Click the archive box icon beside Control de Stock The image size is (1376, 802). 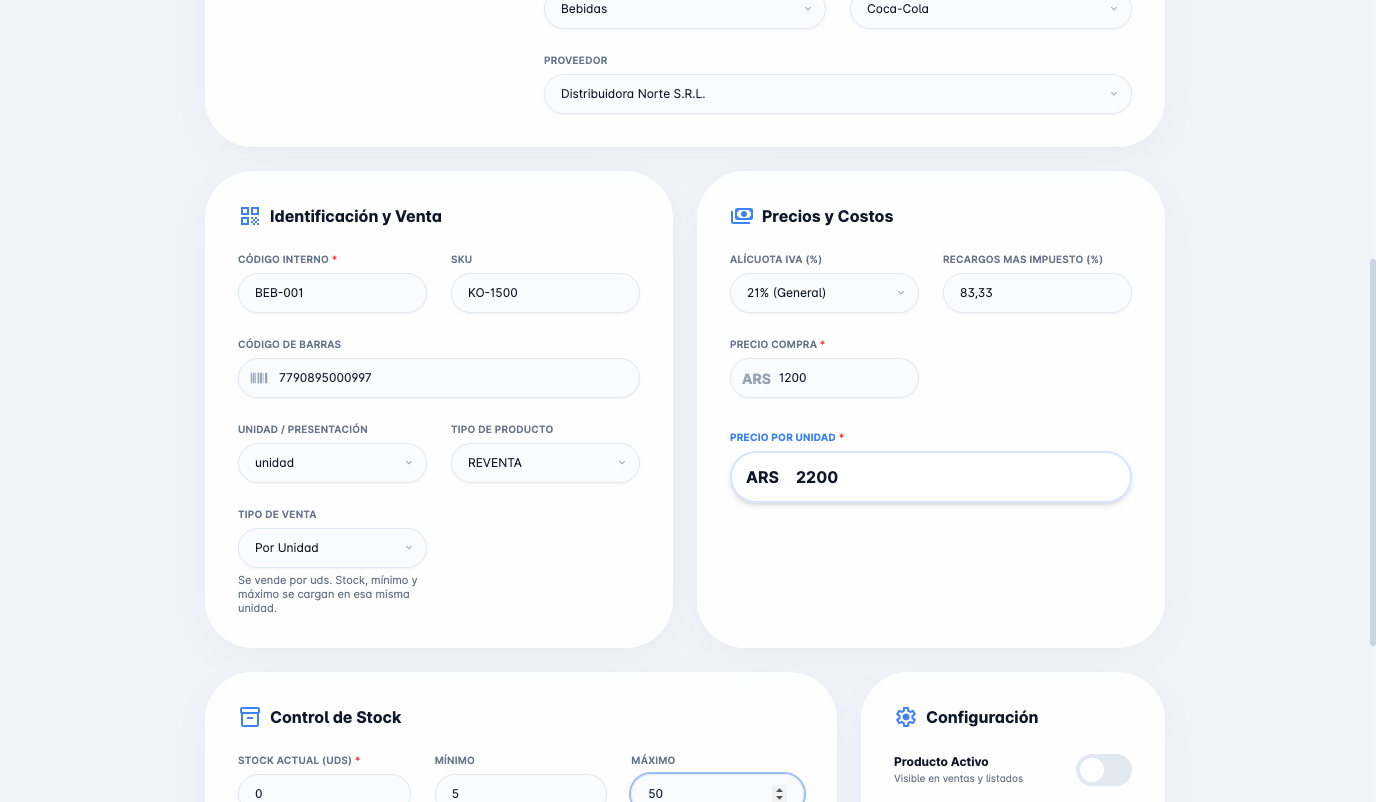[250, 717]
